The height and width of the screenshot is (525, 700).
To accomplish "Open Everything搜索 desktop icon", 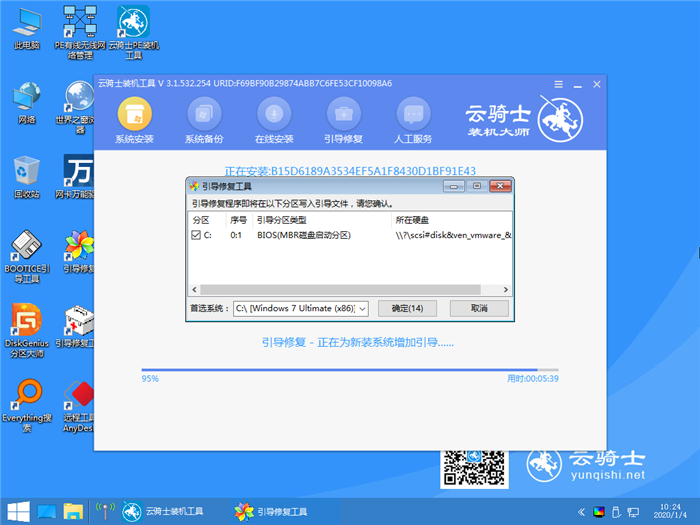I will (27, 405).
